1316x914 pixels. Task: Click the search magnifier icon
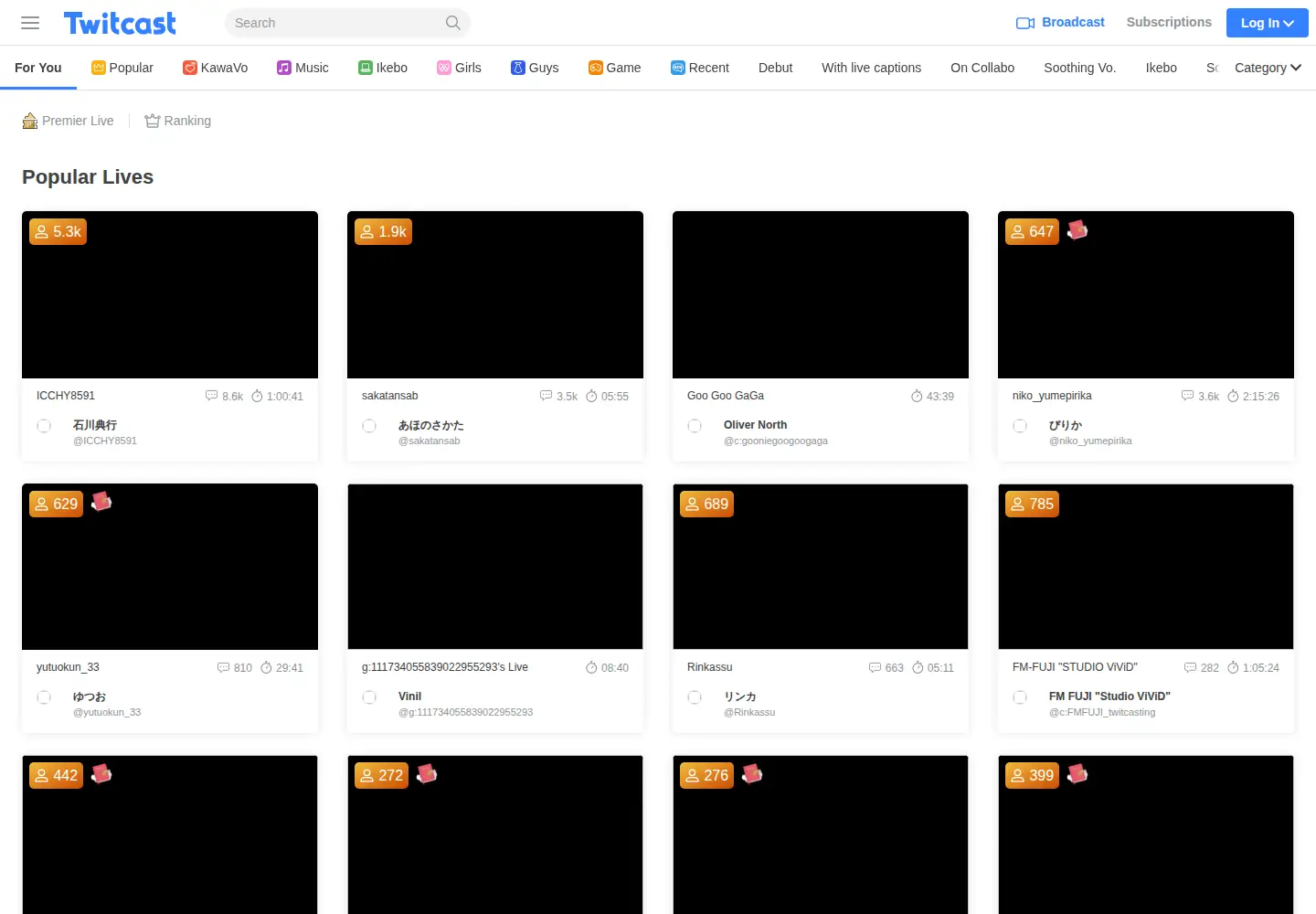pos(453,23)
